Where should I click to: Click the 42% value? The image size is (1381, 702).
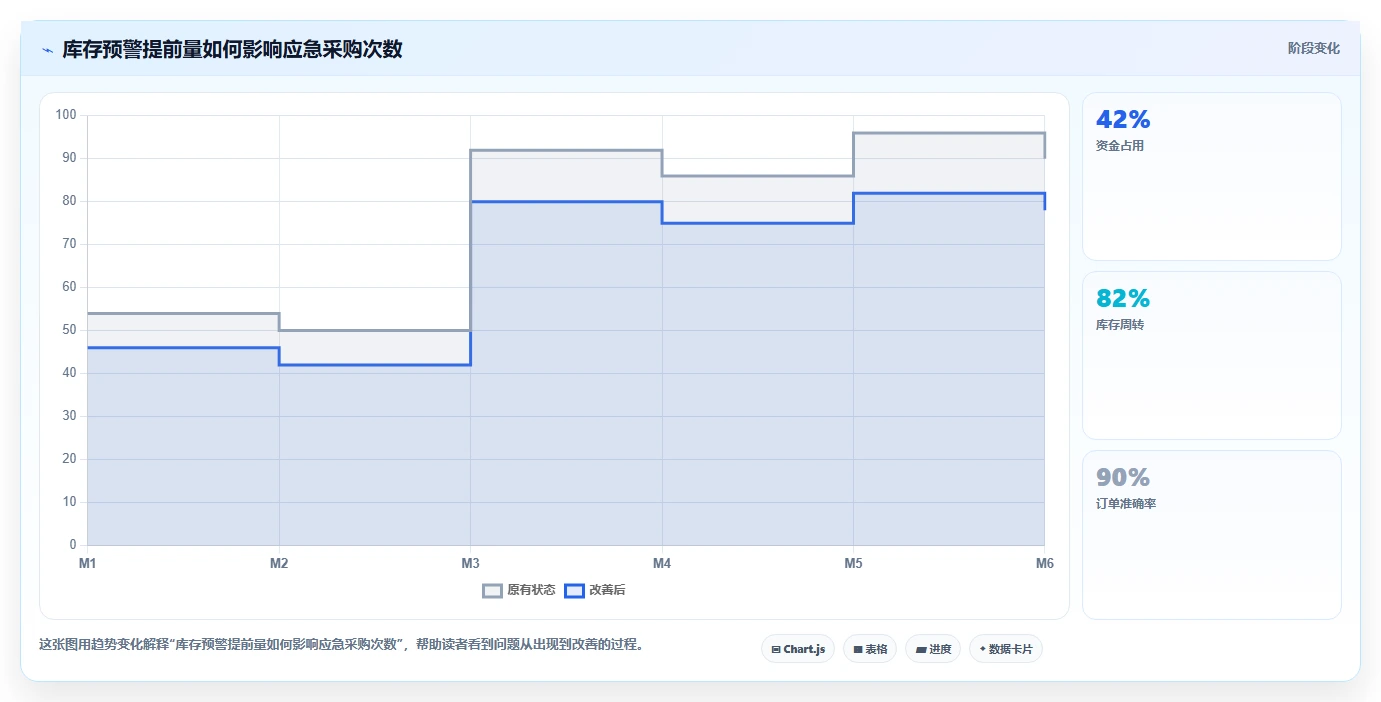coord(1123,120)
